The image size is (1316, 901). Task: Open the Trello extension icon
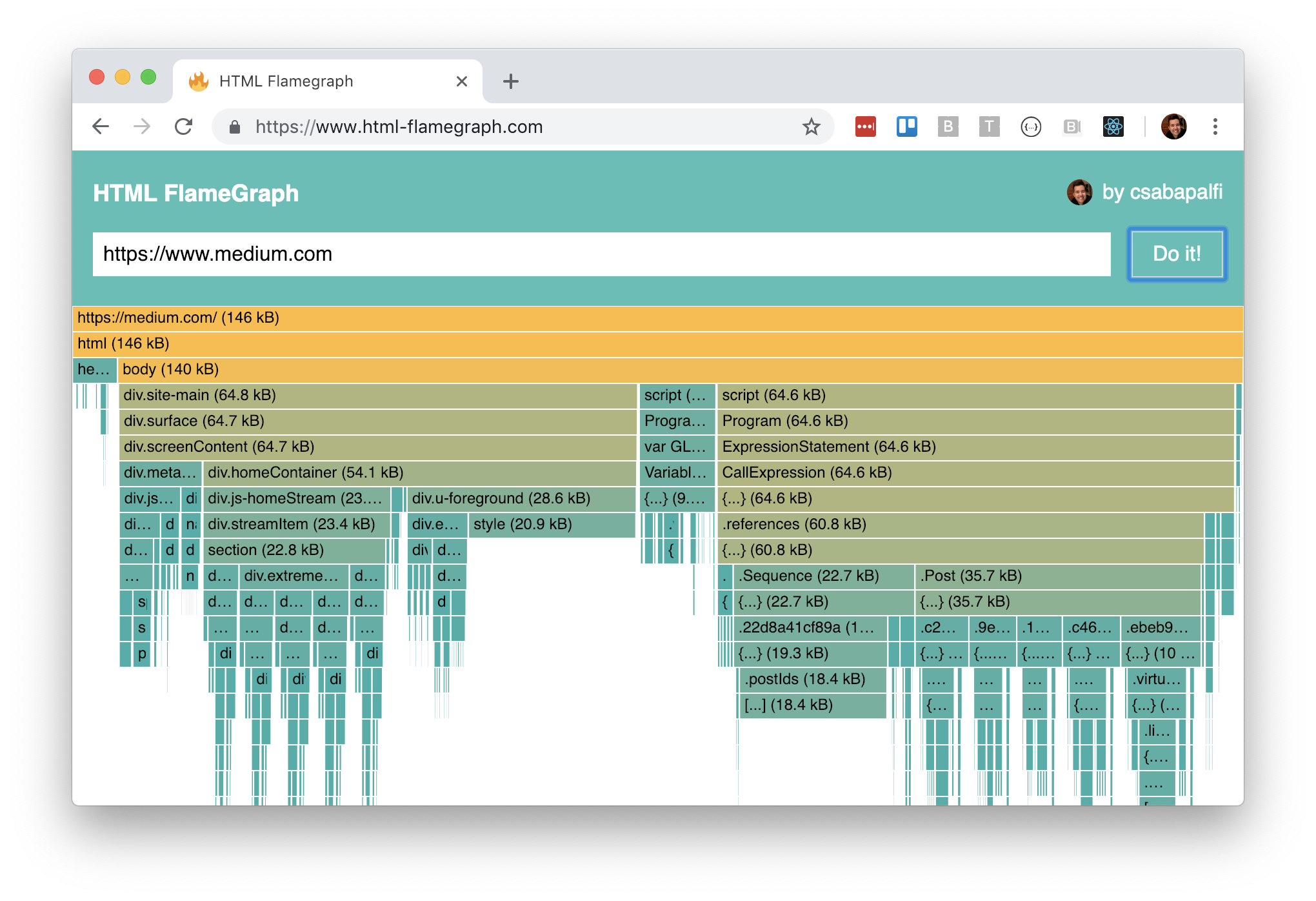tap(906, 127)
